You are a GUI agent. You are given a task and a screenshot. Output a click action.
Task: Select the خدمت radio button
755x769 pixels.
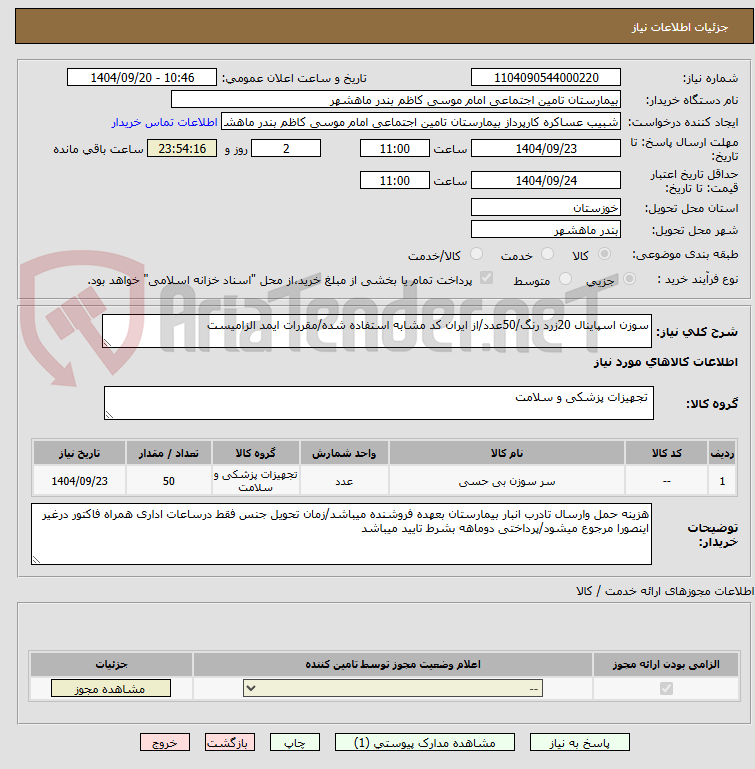(x=547, y=254)
